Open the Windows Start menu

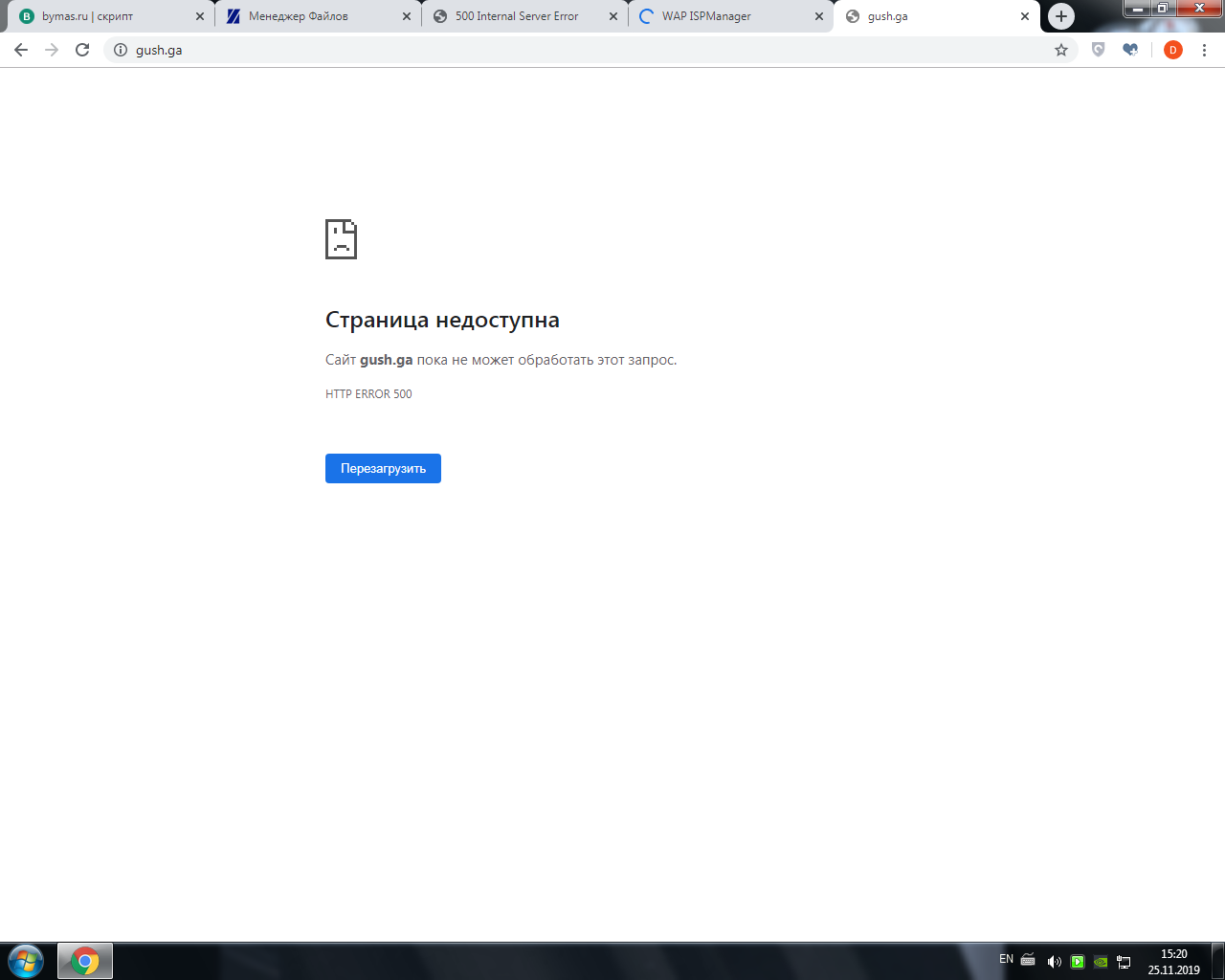pyautogui.click(x=26, y=961)
